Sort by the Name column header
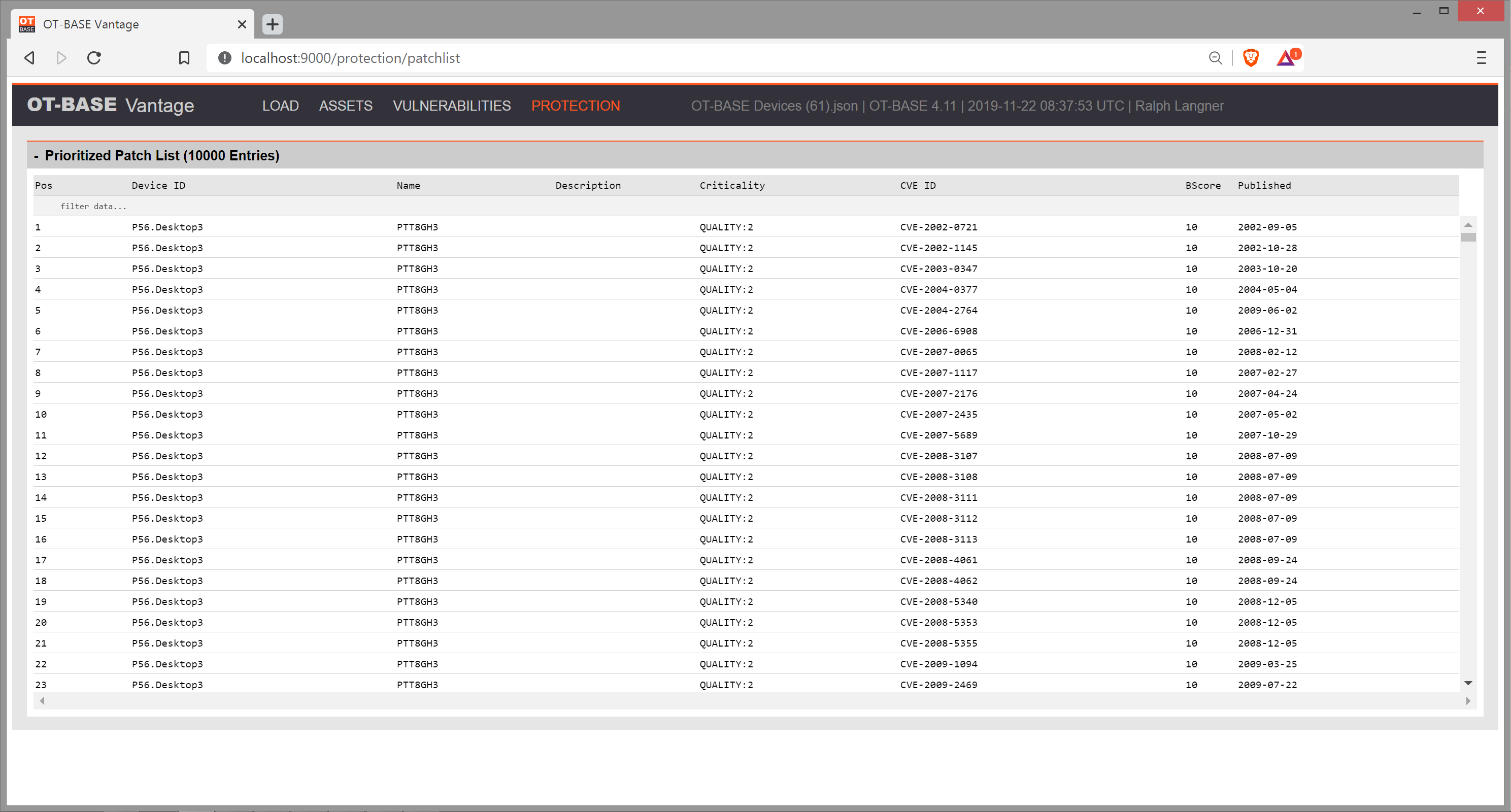 [408, 185]
